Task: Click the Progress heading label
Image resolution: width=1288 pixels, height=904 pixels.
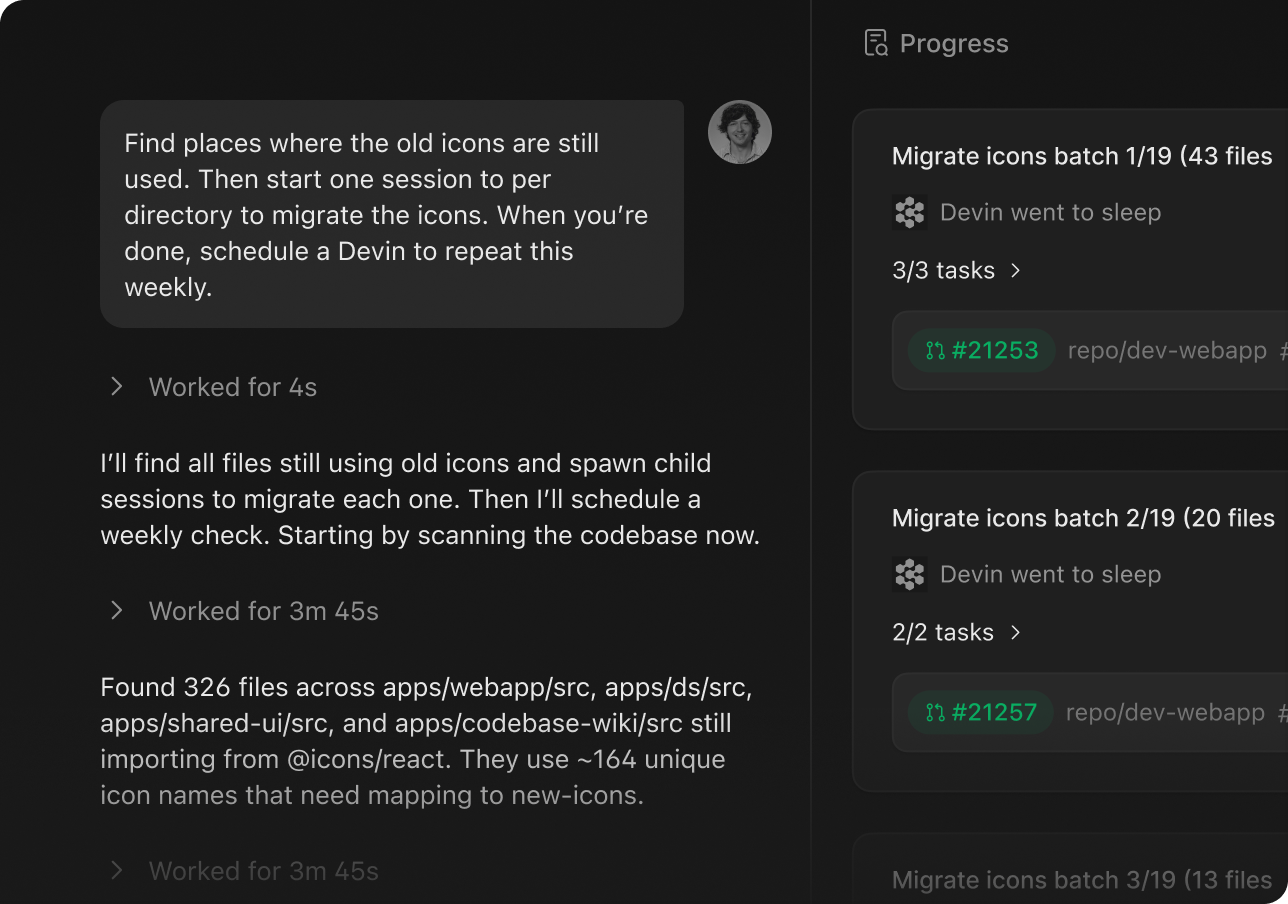Action: pos(954,43)
